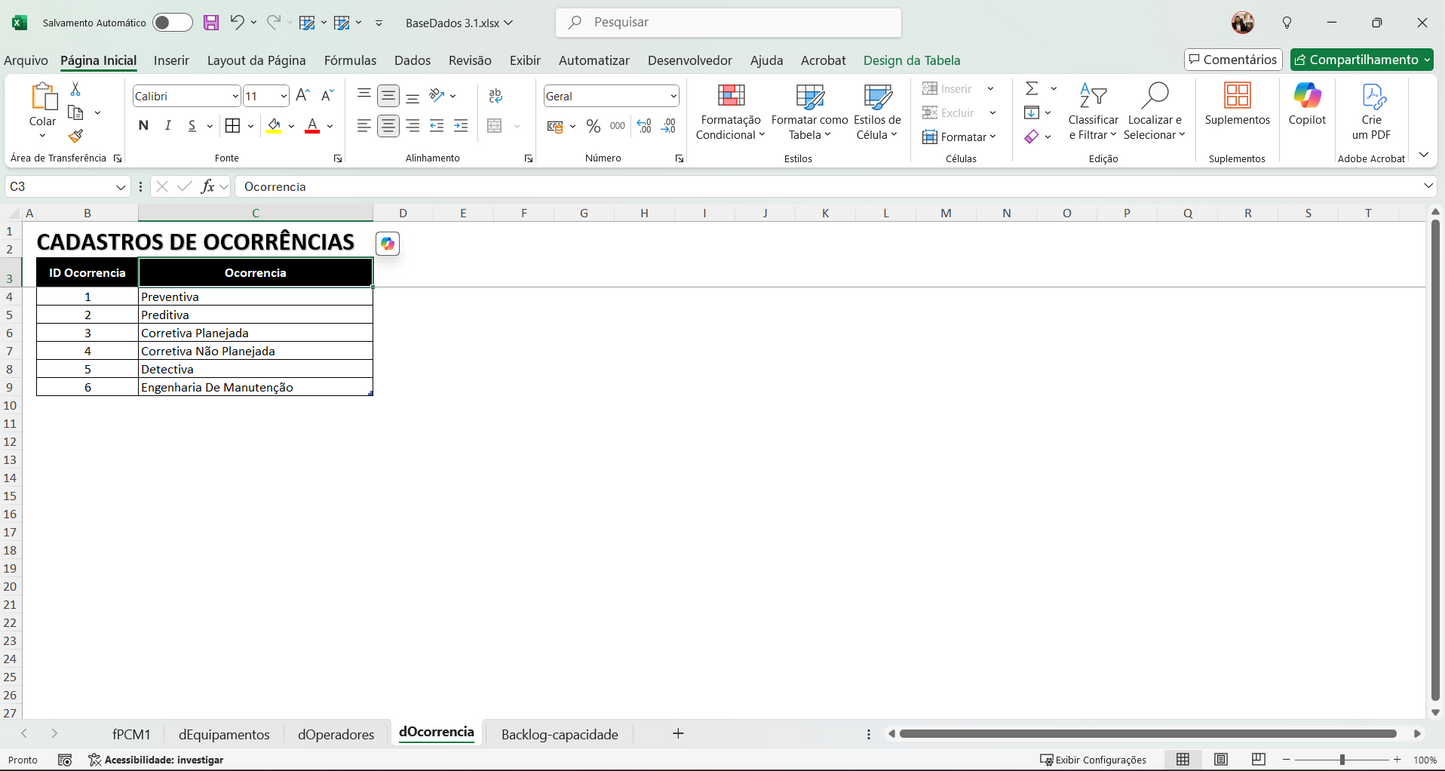Screen dimensions: 1445x771
Task: Switch to the dEquipamentos sheet tab
Action: coord(224,734)
